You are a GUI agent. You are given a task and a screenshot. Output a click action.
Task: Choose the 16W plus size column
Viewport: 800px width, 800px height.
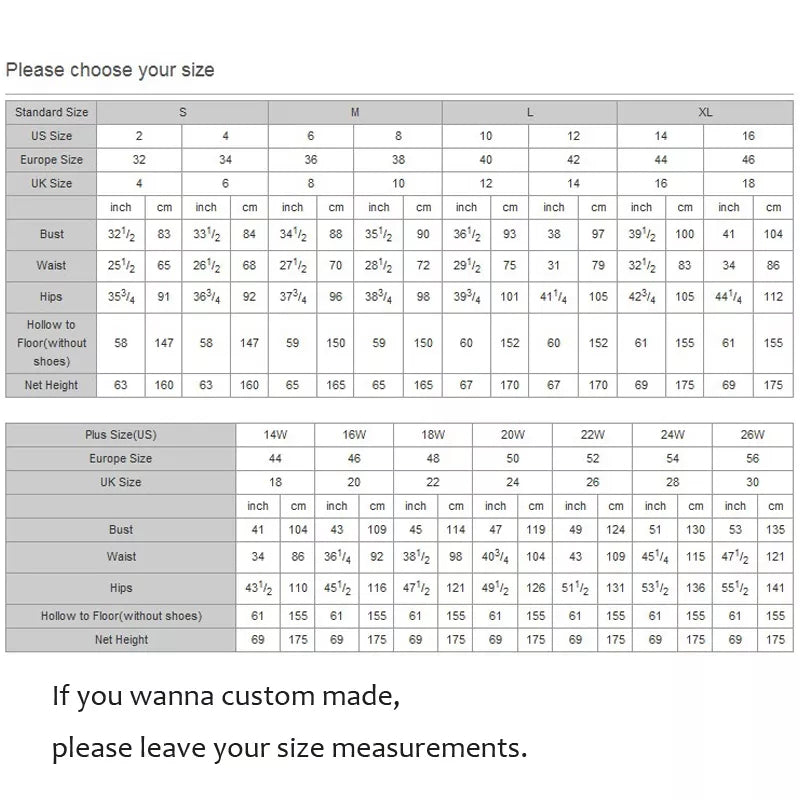pos(355,435)
